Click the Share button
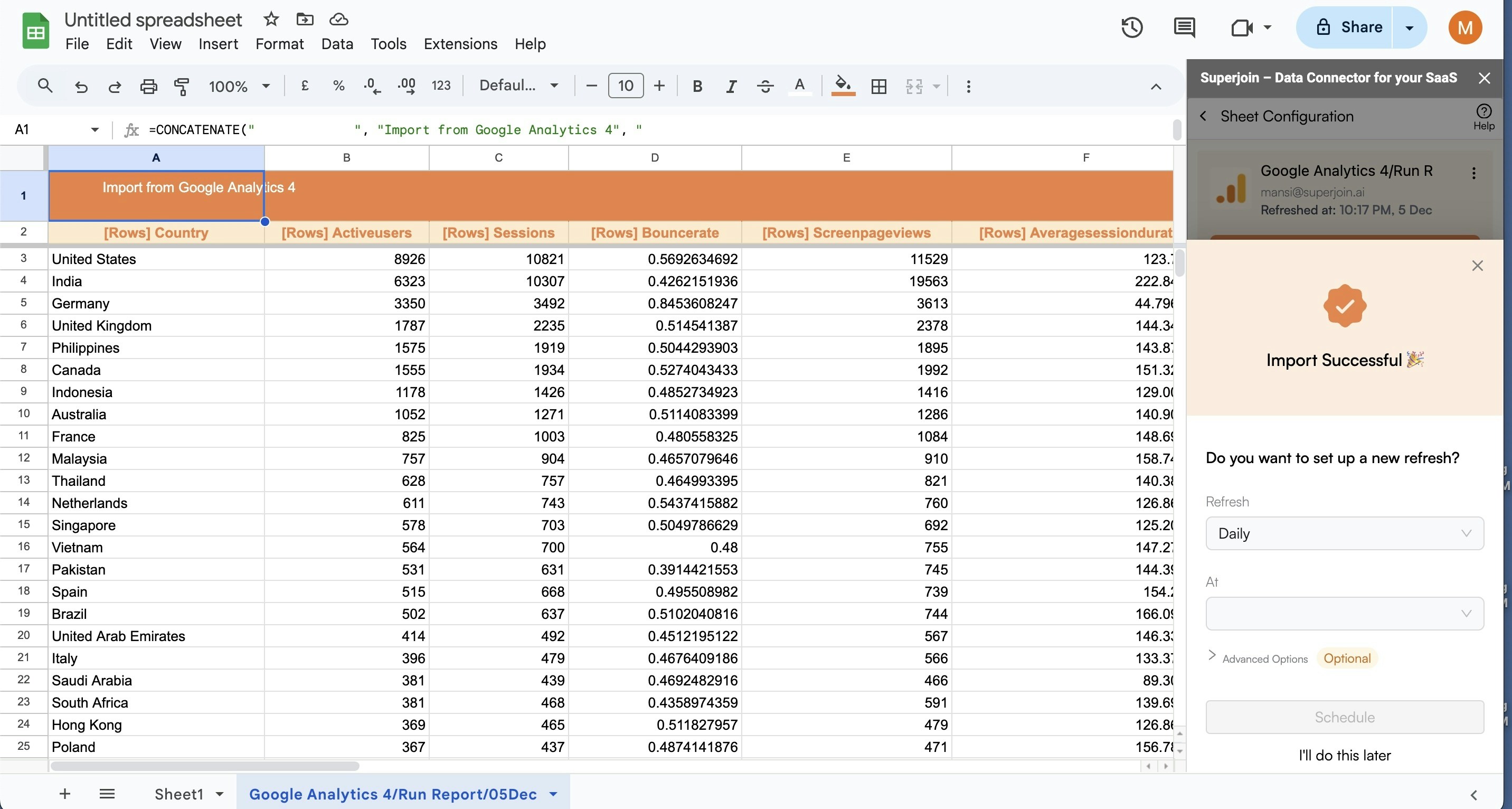The height and width of the screenshot is (809, 1512). click(1348, 27)
